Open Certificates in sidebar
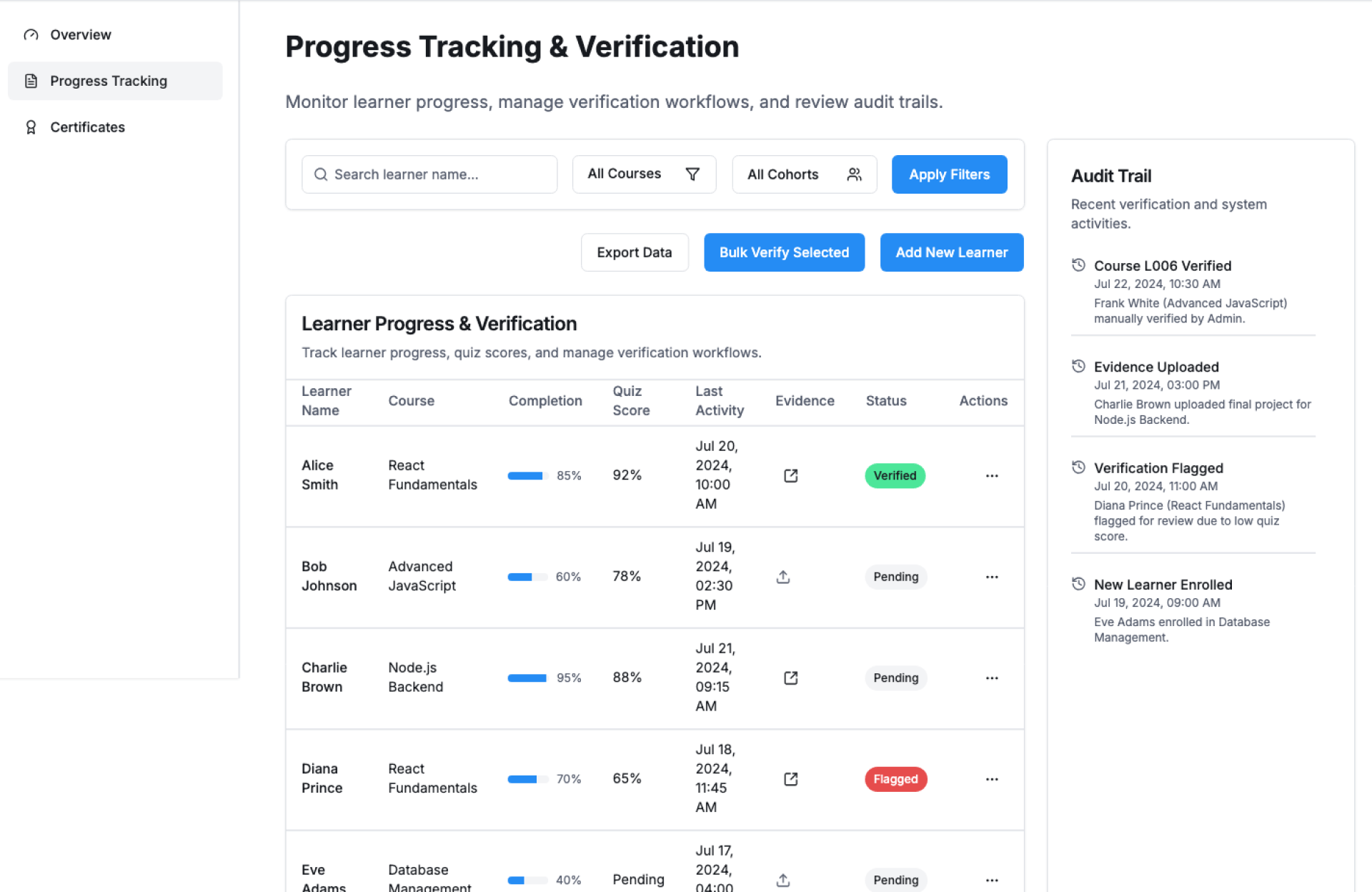Image resolution: width=1372 pixels, height=892 pixels. point(87,127)
